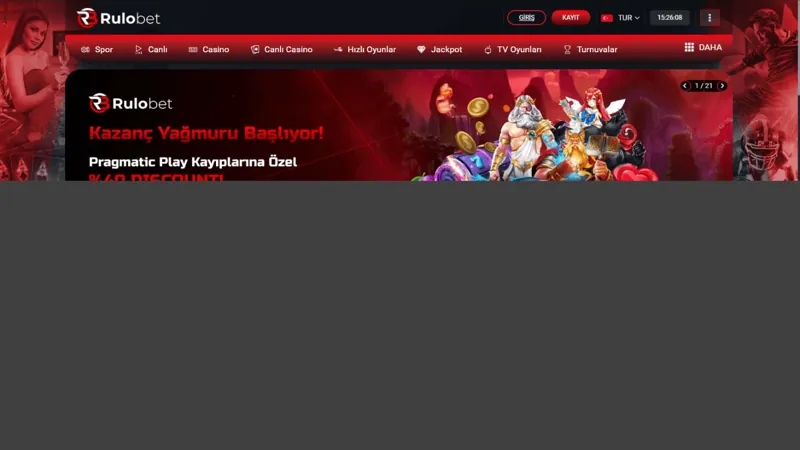This screenshot has height=450, width=800.
Task: Click the Jackpot diamond icon
Action: [x=421, y=49]
